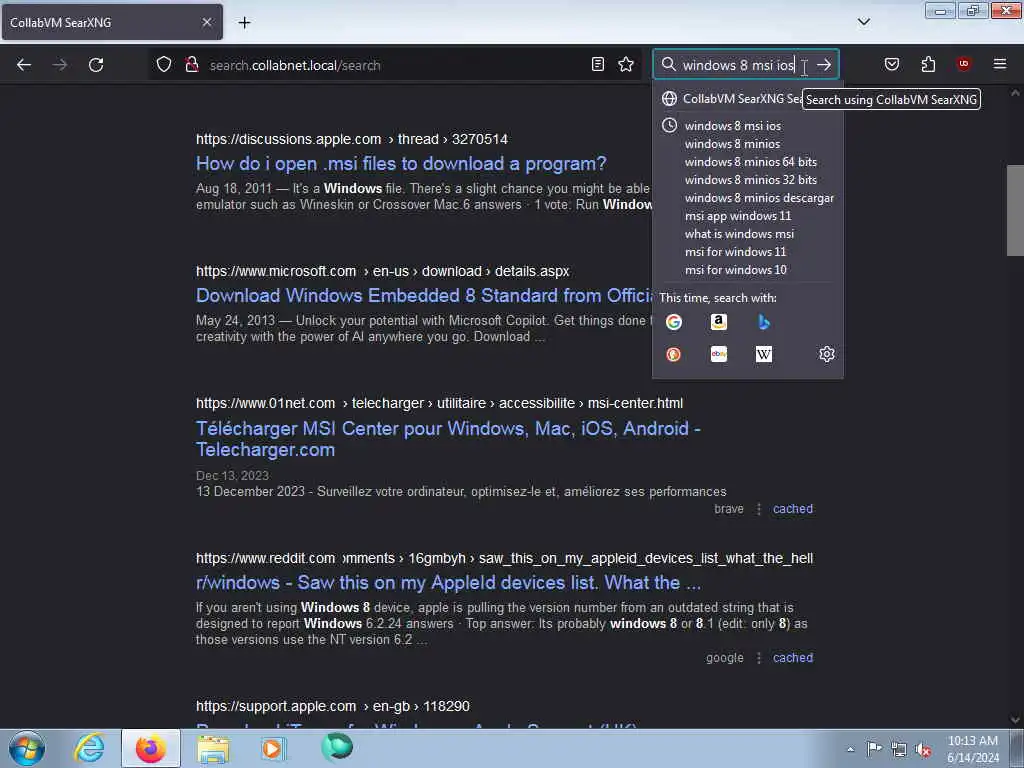Image resolution: width=1024 pixels, height=768 pixels.
Task: Click the Firefox taskbar button
Action: pos(150,748)
